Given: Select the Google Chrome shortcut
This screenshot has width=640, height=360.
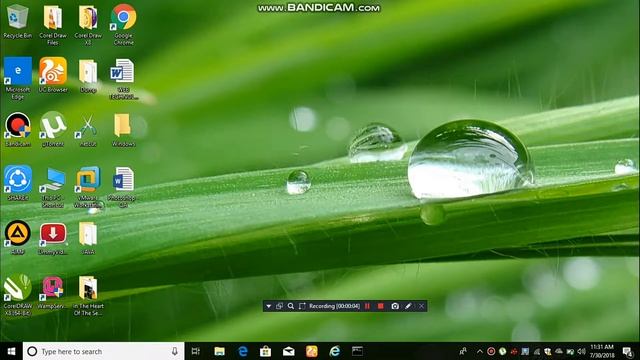Looking at the screenshot, I should (123, 24).
